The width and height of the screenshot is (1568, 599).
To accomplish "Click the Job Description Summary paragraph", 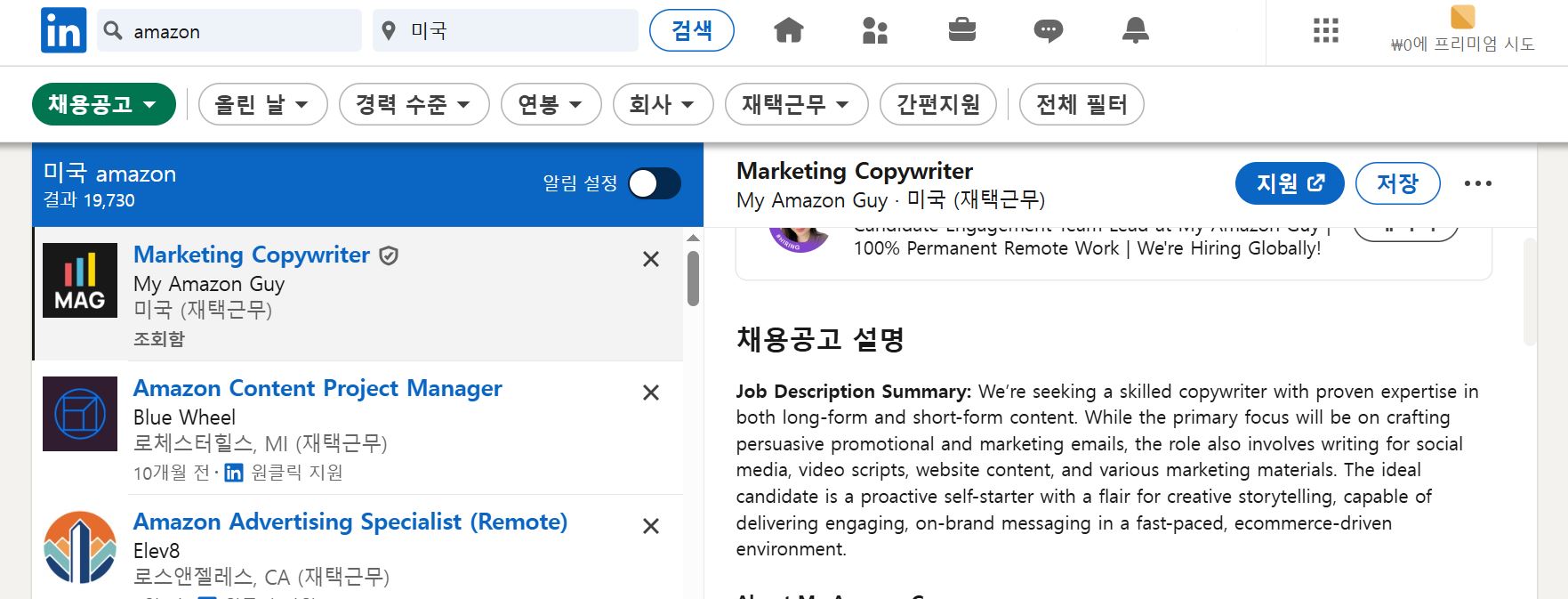I will tap(1107, 470).
